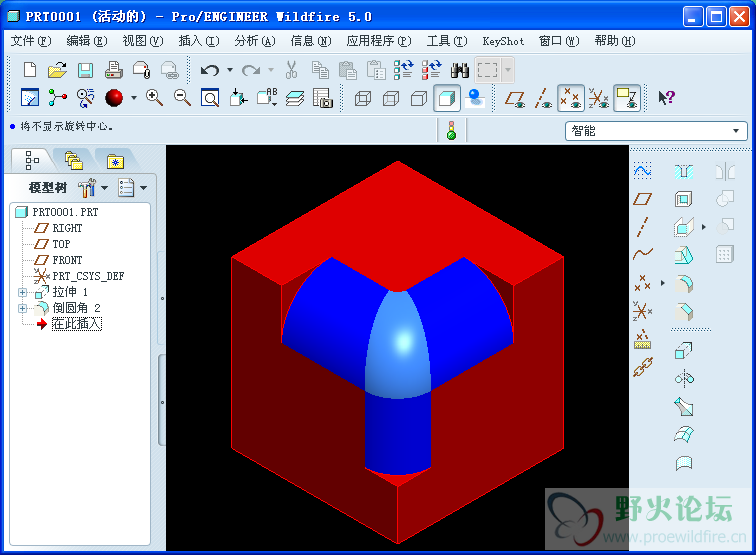Click the Zoom Out magnifier
756x555 pixels.
182,98
